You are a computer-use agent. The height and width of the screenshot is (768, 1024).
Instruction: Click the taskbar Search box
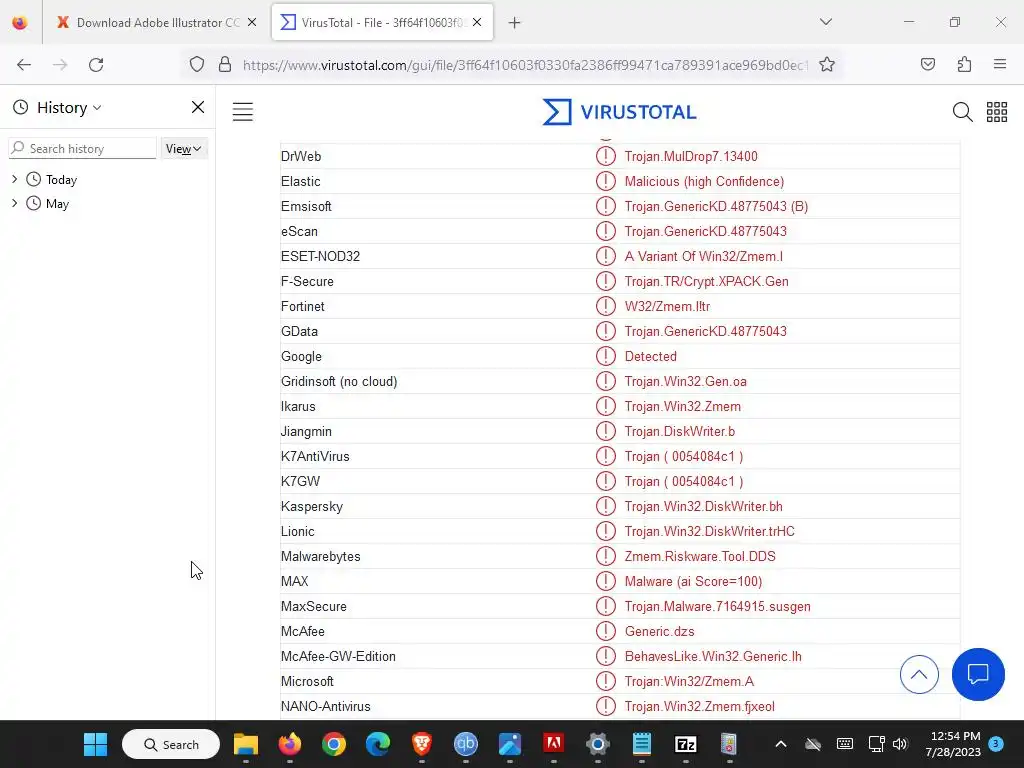click(x=171, y=744)
